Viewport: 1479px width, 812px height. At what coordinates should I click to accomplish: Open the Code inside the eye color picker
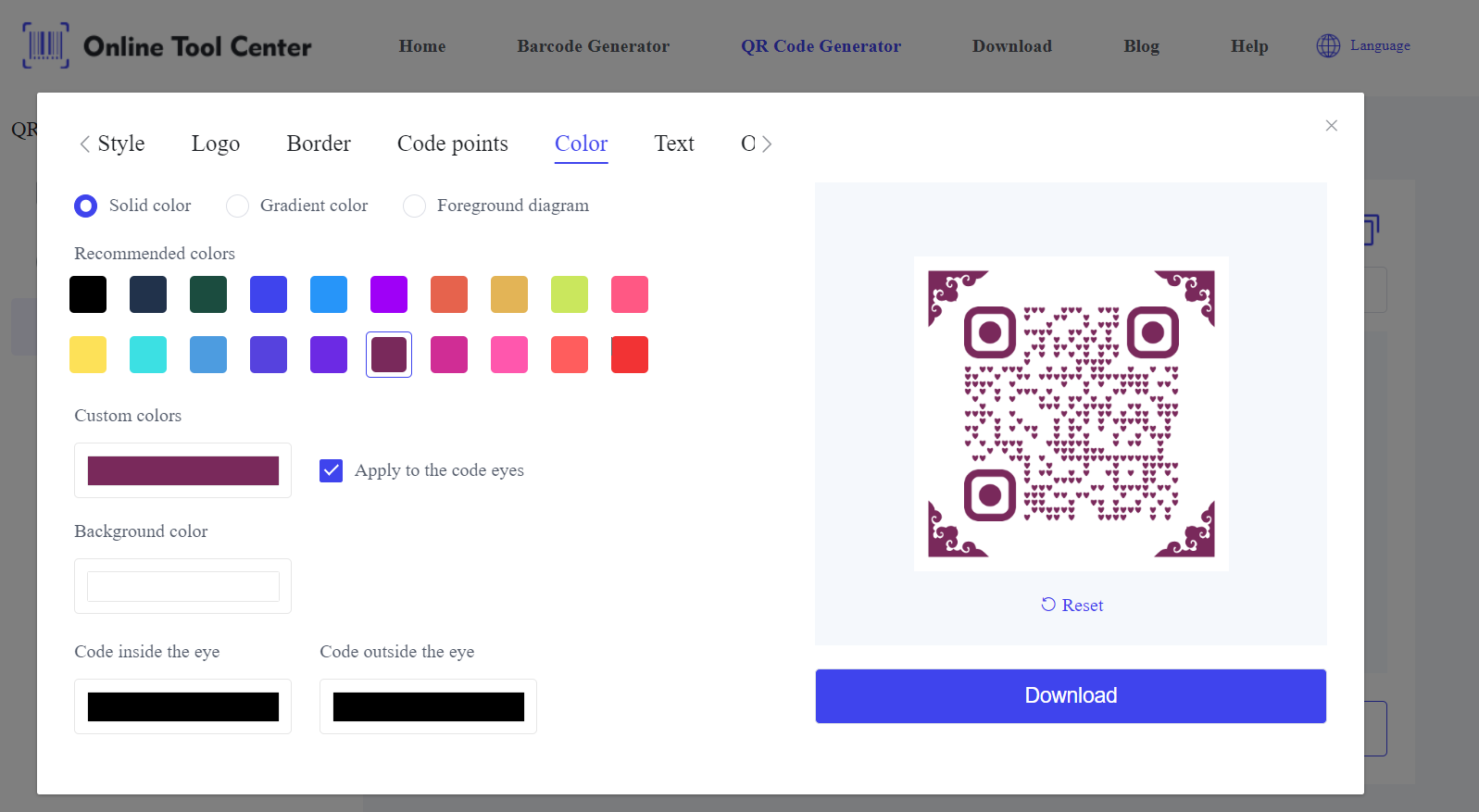(183, 706)
